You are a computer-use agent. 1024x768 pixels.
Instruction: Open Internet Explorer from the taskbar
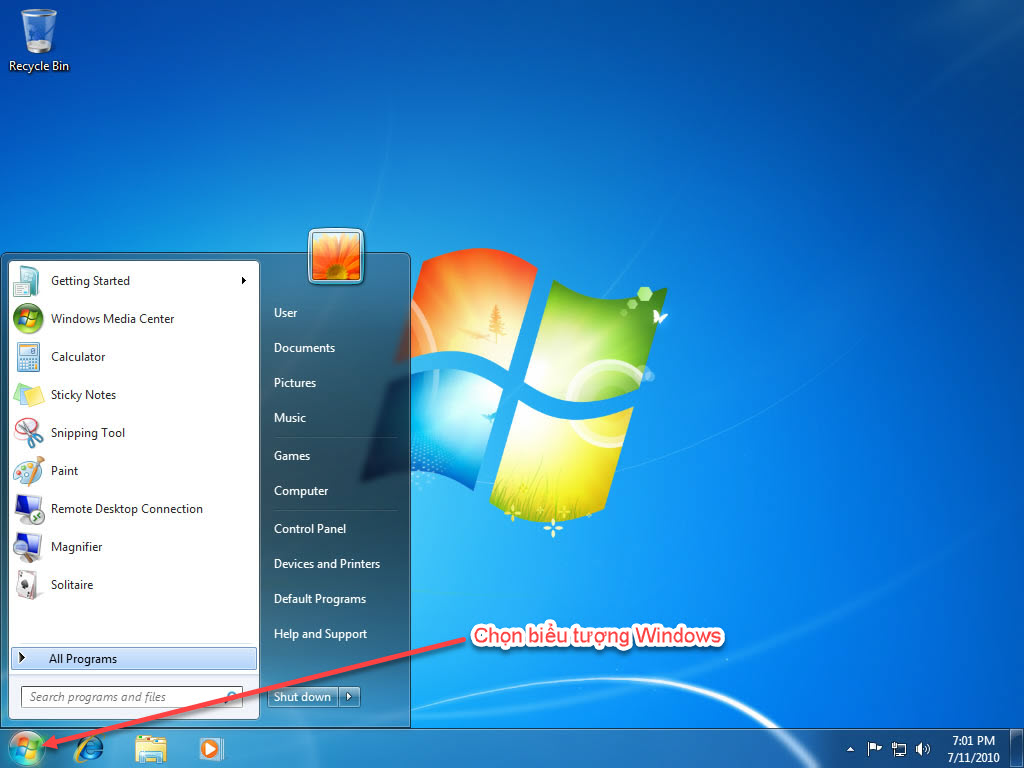[88, 748]
